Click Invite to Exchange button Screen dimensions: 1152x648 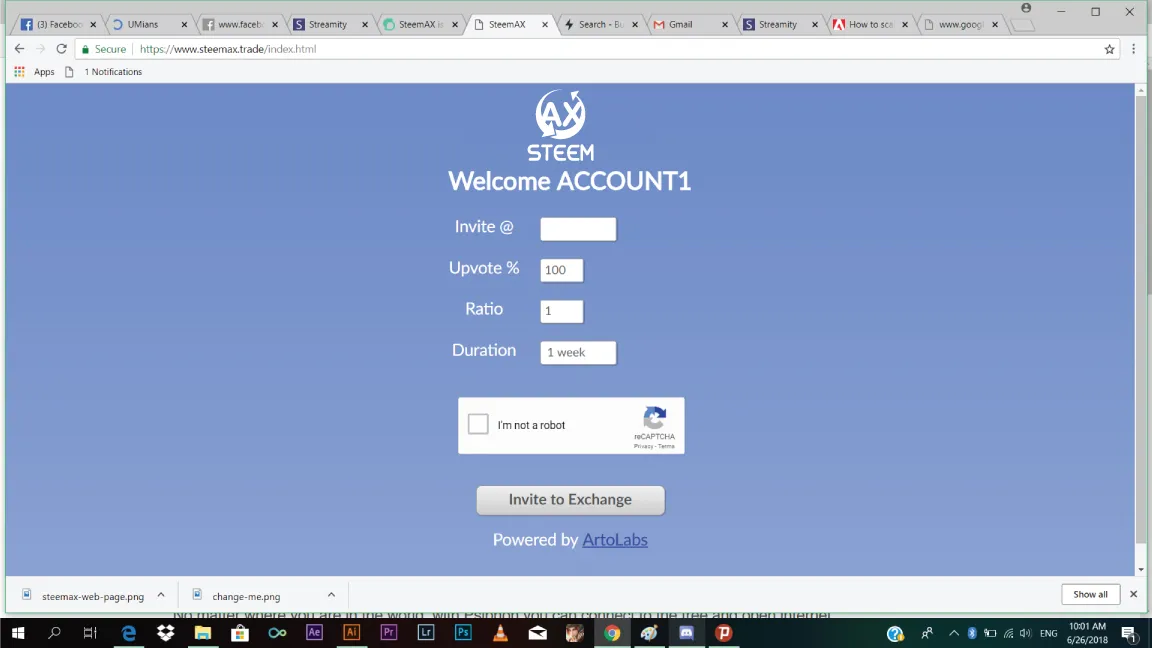click(570, 500)
